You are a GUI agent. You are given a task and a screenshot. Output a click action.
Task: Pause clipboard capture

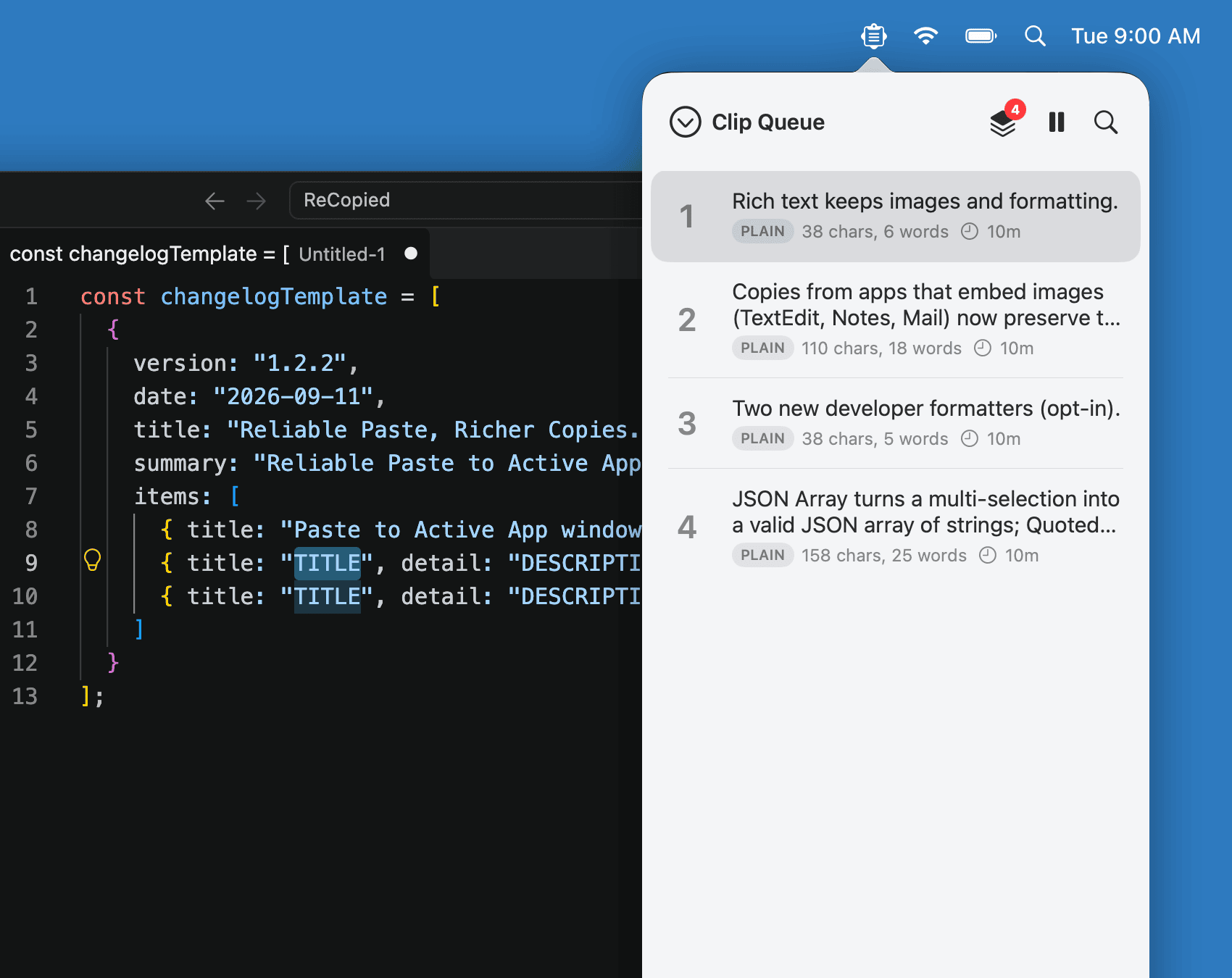click(1057, 122)
